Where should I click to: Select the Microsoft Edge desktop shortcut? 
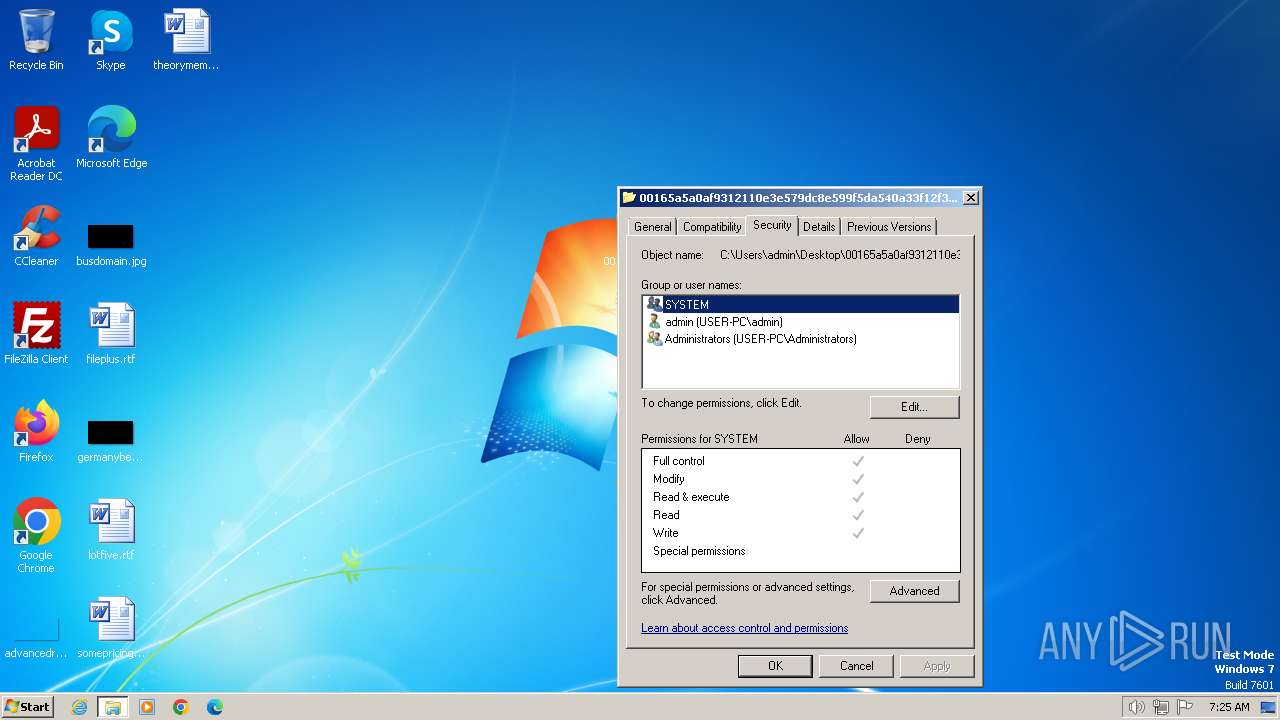tap(111, 138)
